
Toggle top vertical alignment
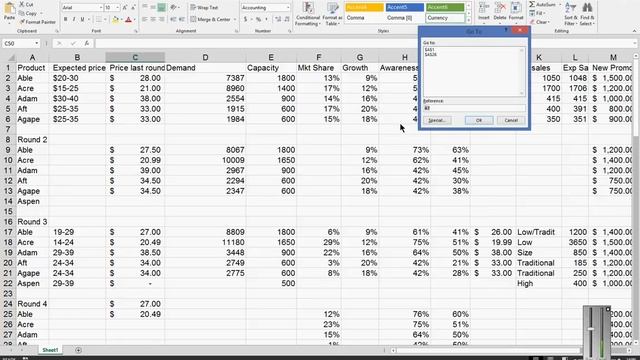tap(145, 7)
